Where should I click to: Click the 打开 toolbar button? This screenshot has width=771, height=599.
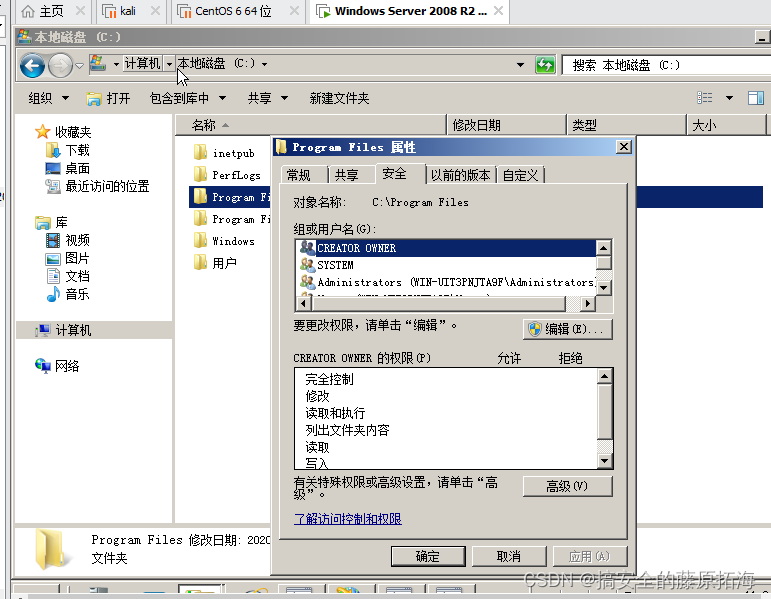pos(108,98)
